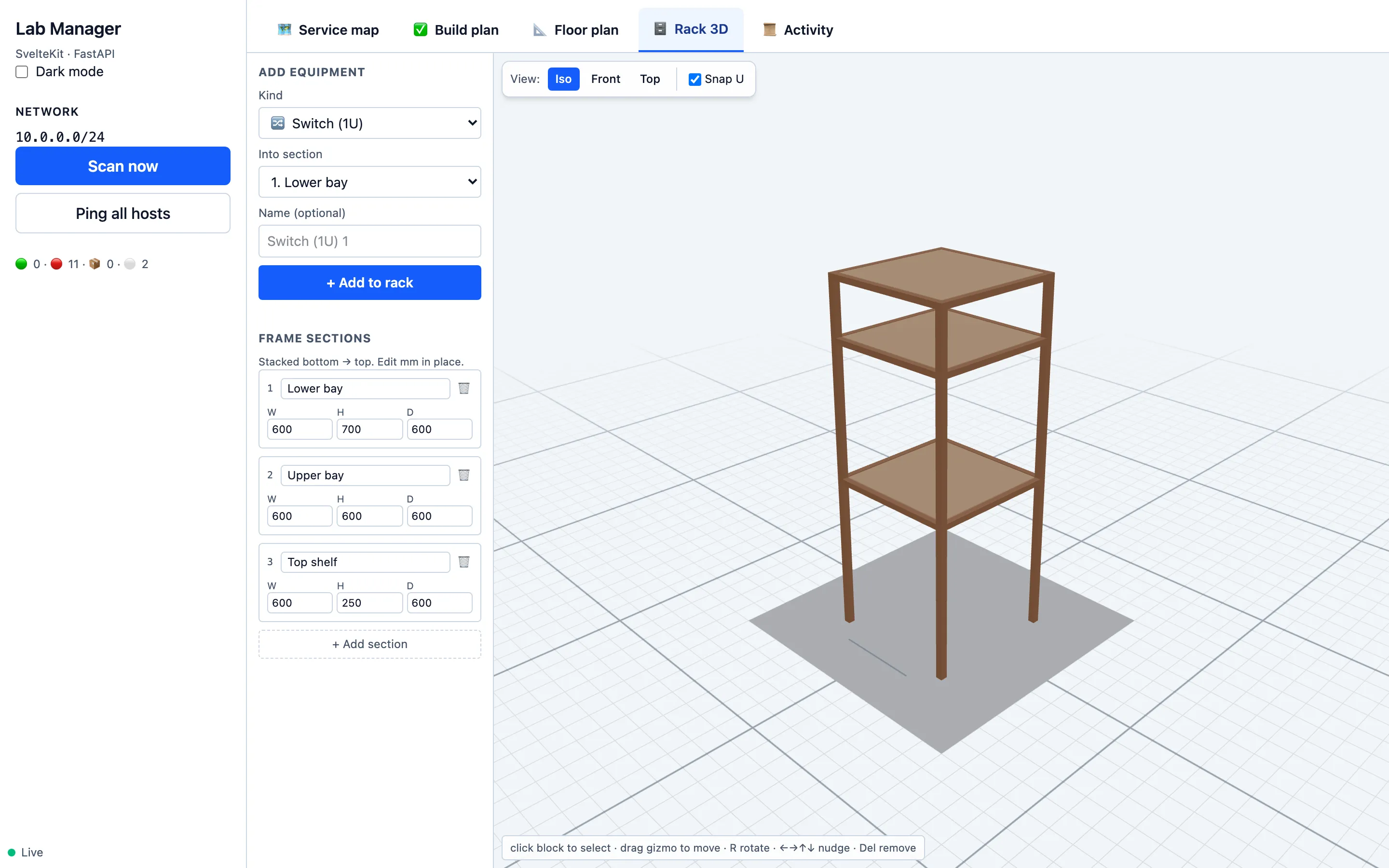
Task: Delete the Upper bay section trash icon
Action: pyautogui.click(x=464, y=475)
